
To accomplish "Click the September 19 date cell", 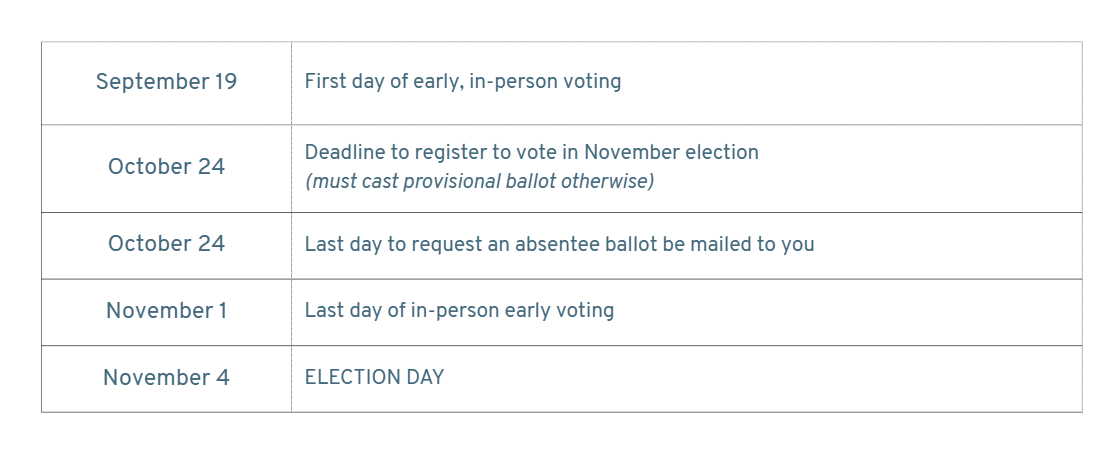I will pyautogui.click(x=166, y=82).
